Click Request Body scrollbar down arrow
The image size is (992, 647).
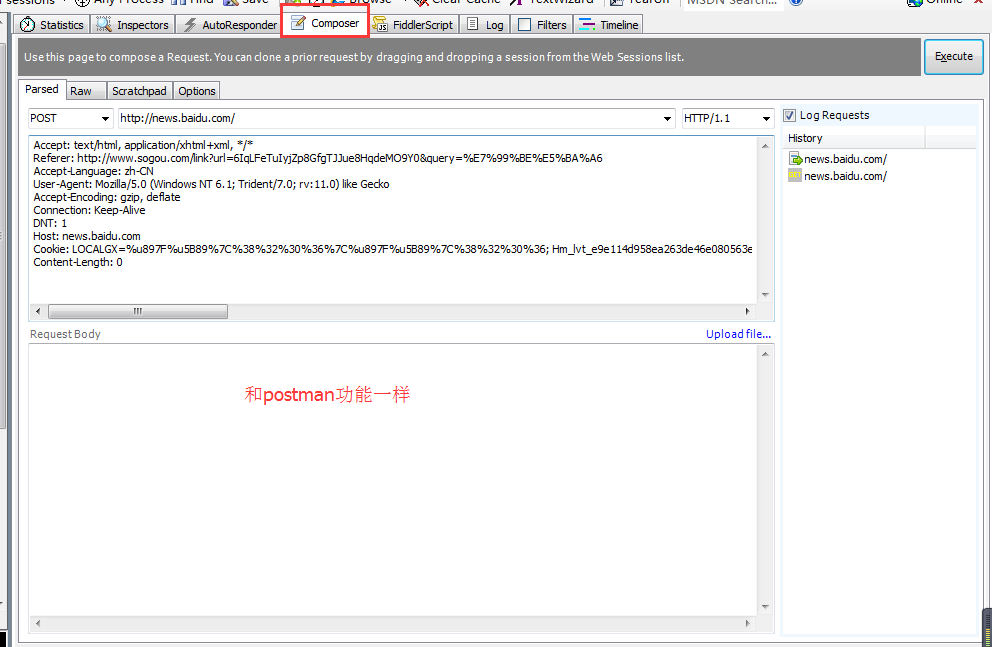pos(765,607)
